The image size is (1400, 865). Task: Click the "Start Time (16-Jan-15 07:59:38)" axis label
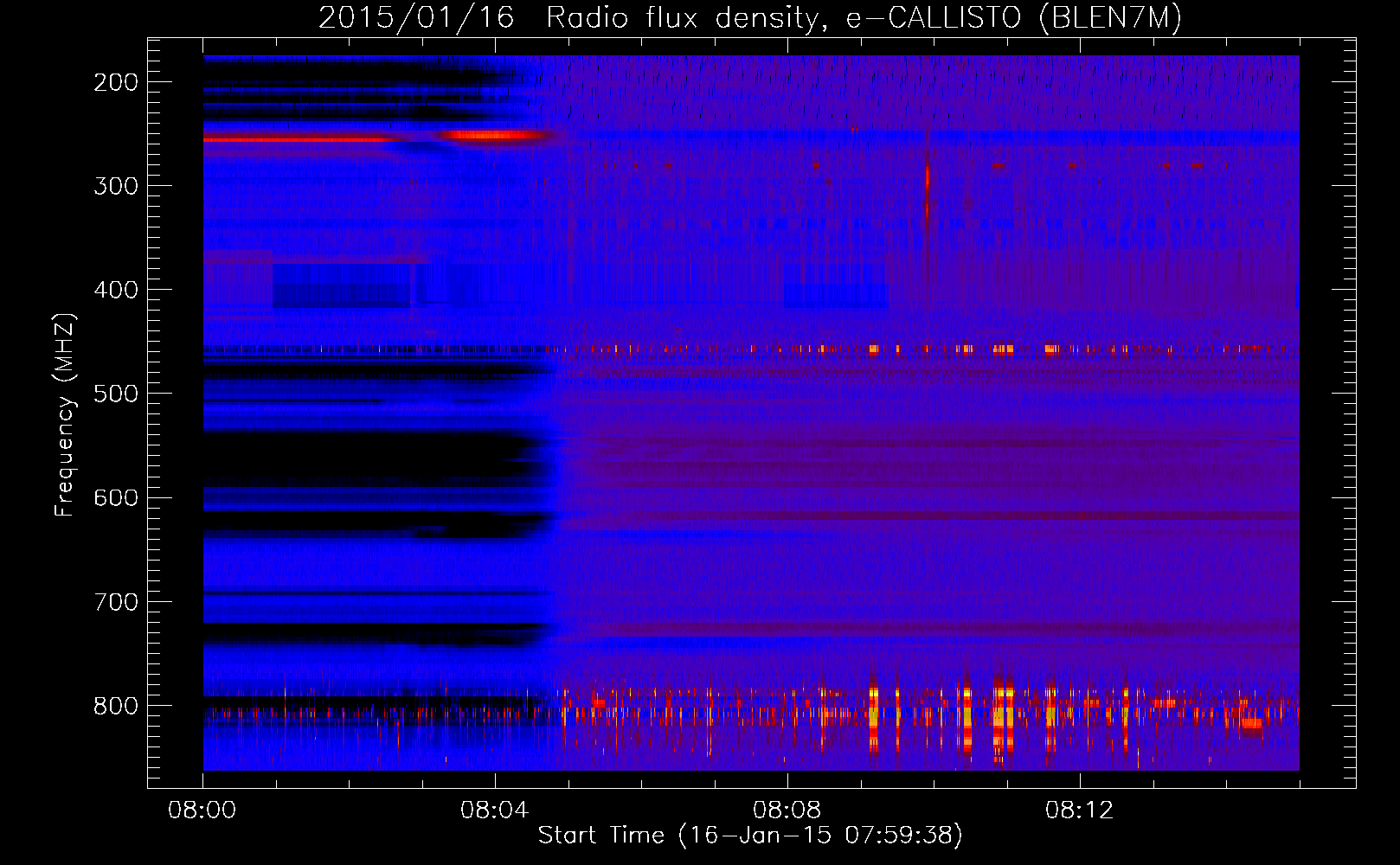tap(750, 836)
